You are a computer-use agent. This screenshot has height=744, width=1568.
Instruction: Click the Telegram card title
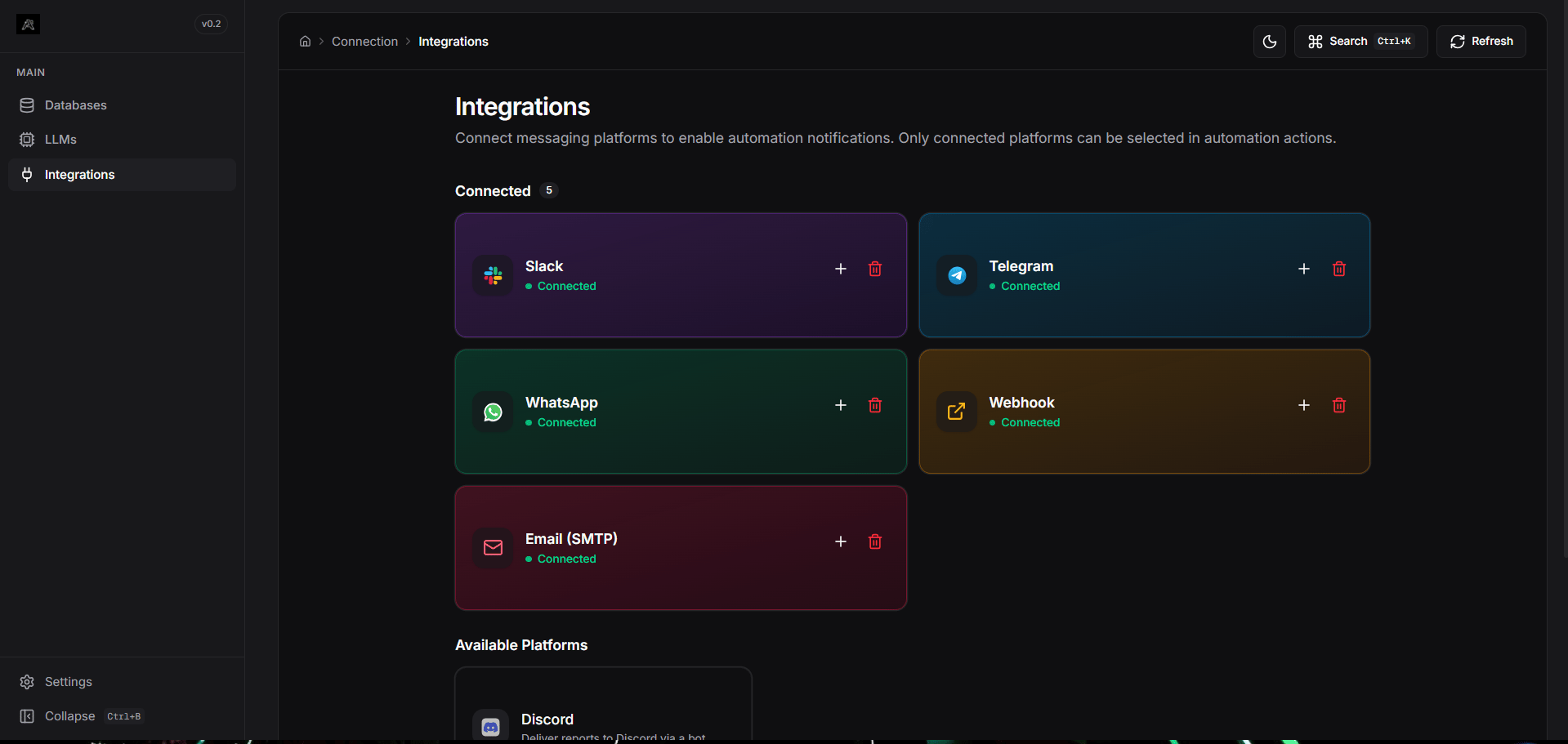[1021, 266]
